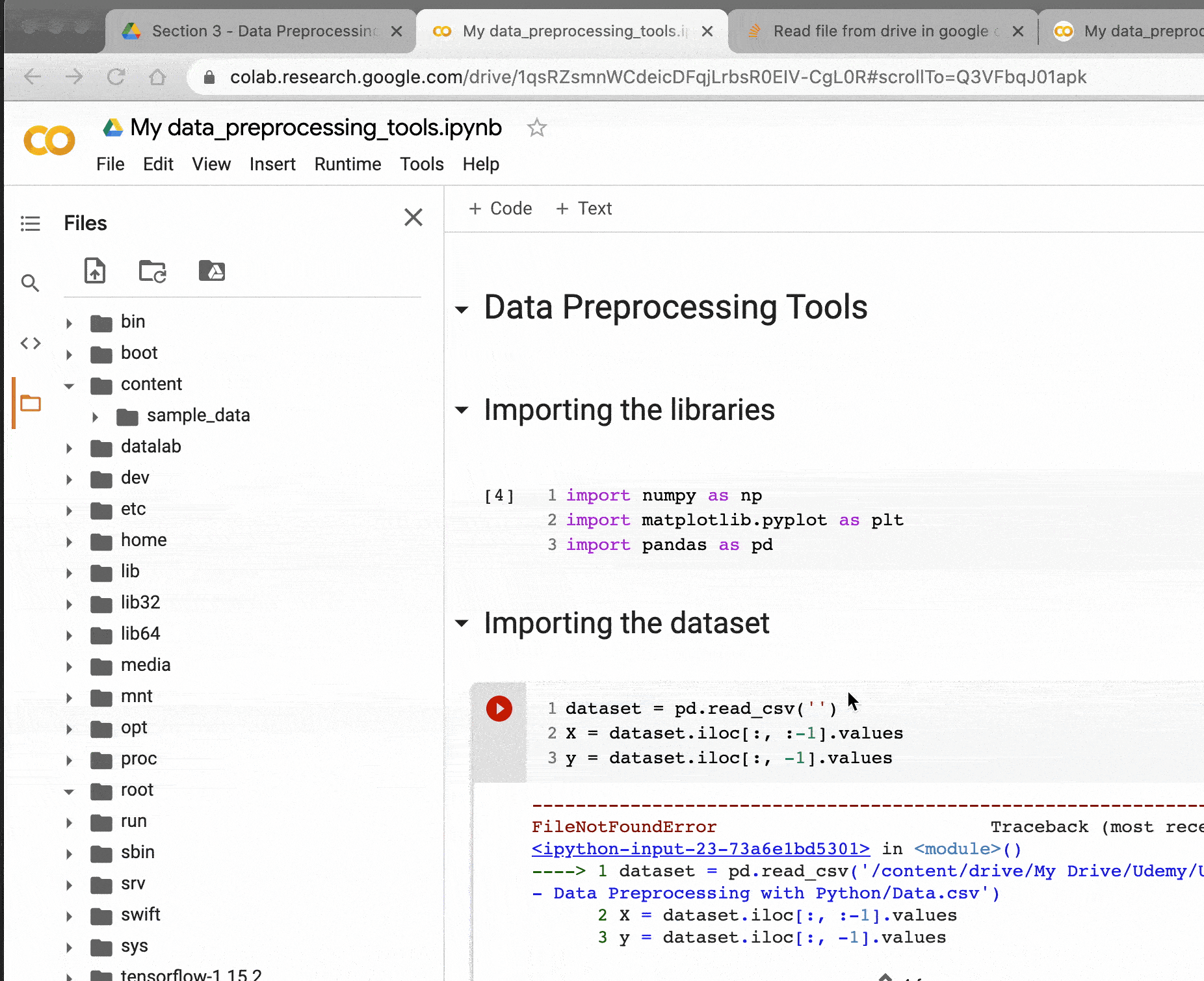Add a new code cell with + Code
This screenshot has width=1204, height=981.
pyautogui.click(x=500, y=209)
